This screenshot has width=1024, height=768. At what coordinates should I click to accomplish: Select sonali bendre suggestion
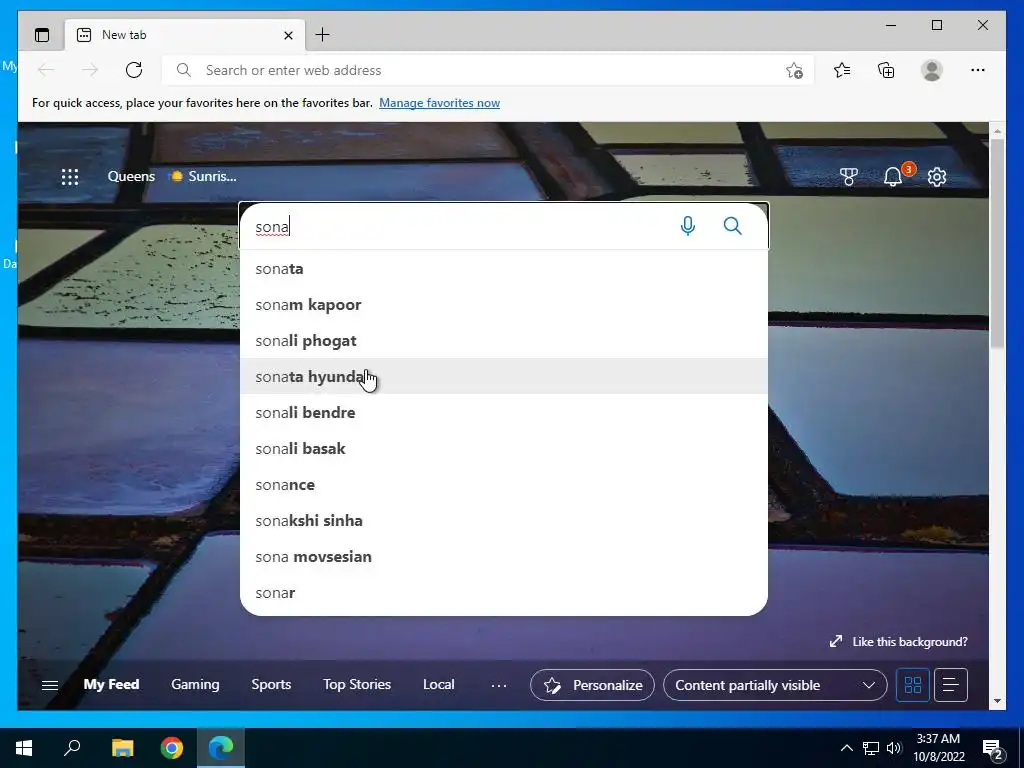pyautogui.click(x=504, y=412)
